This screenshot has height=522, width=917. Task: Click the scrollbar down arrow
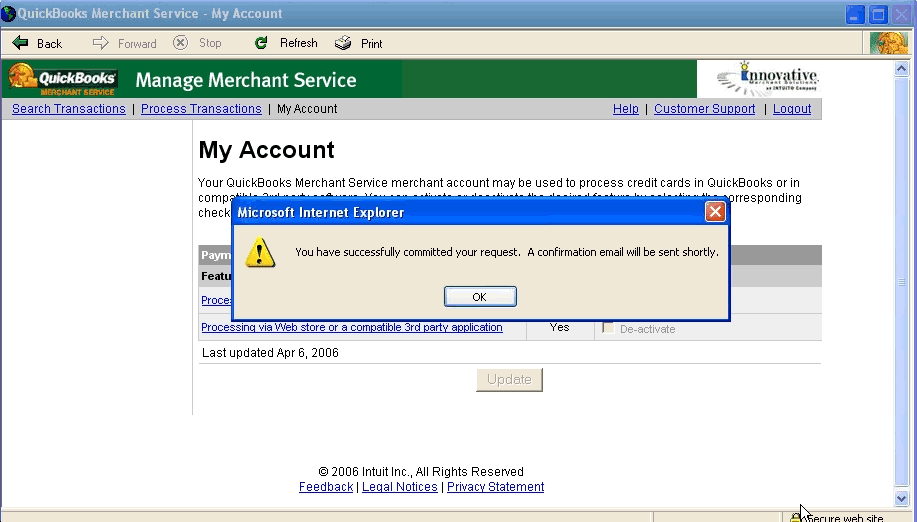901,498
